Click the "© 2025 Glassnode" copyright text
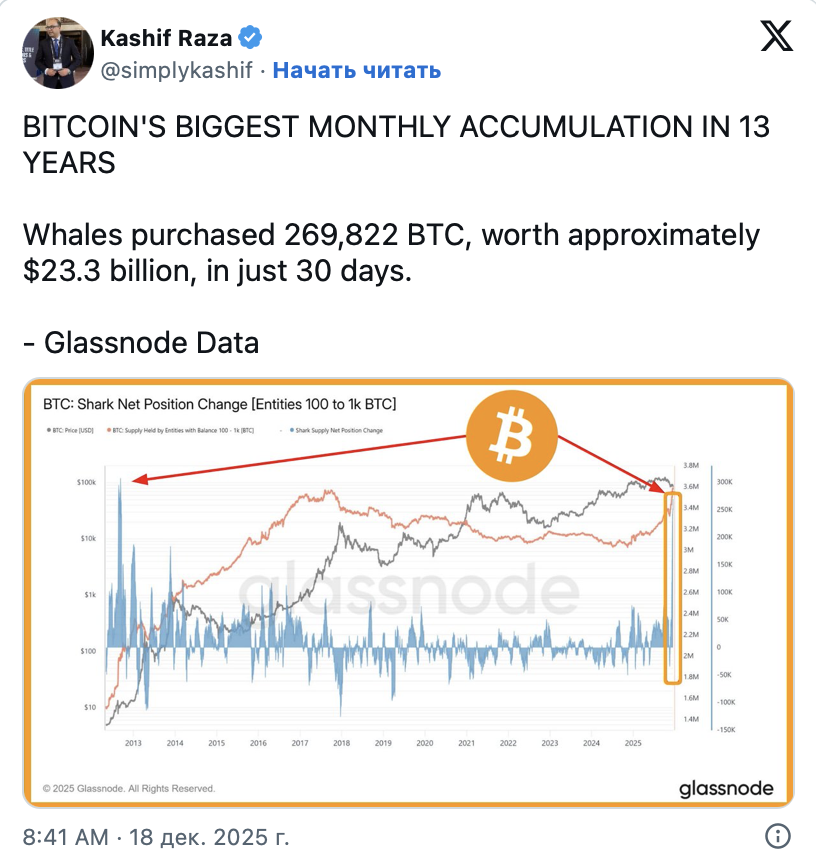The image size is (816, 866). click(129, 789)
